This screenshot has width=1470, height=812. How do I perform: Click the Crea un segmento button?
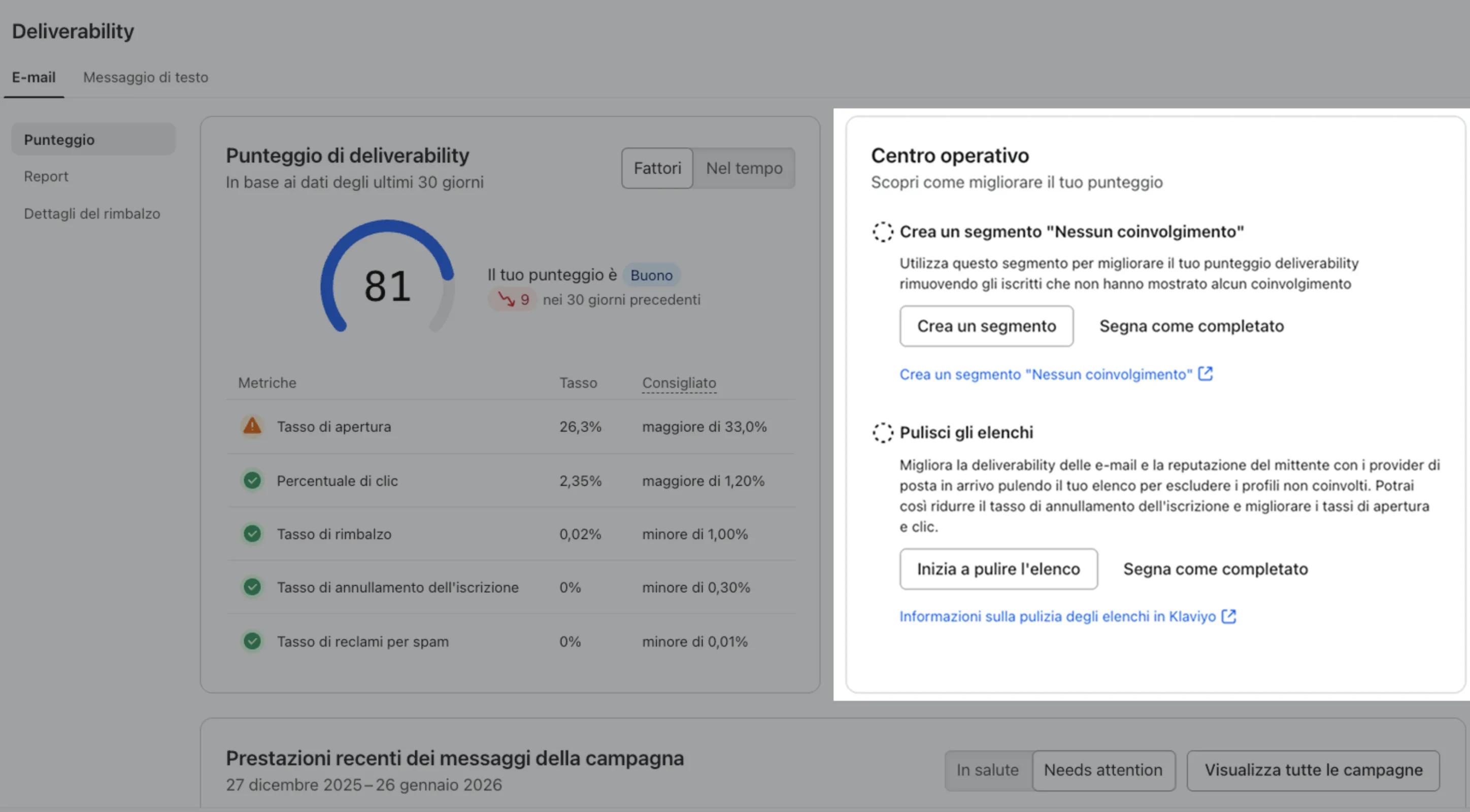coord(986,326)
